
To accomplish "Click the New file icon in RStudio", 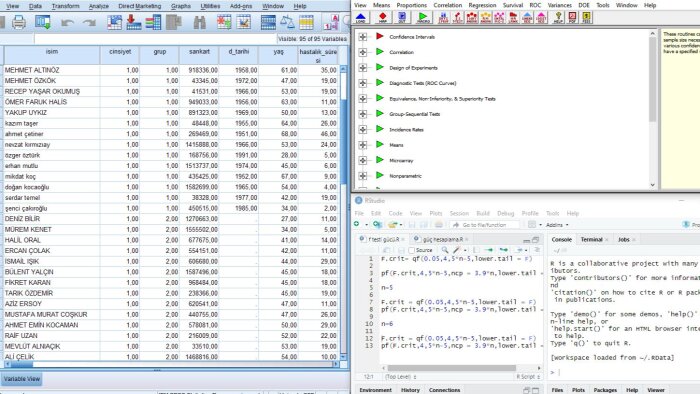I will pos(357,224).
